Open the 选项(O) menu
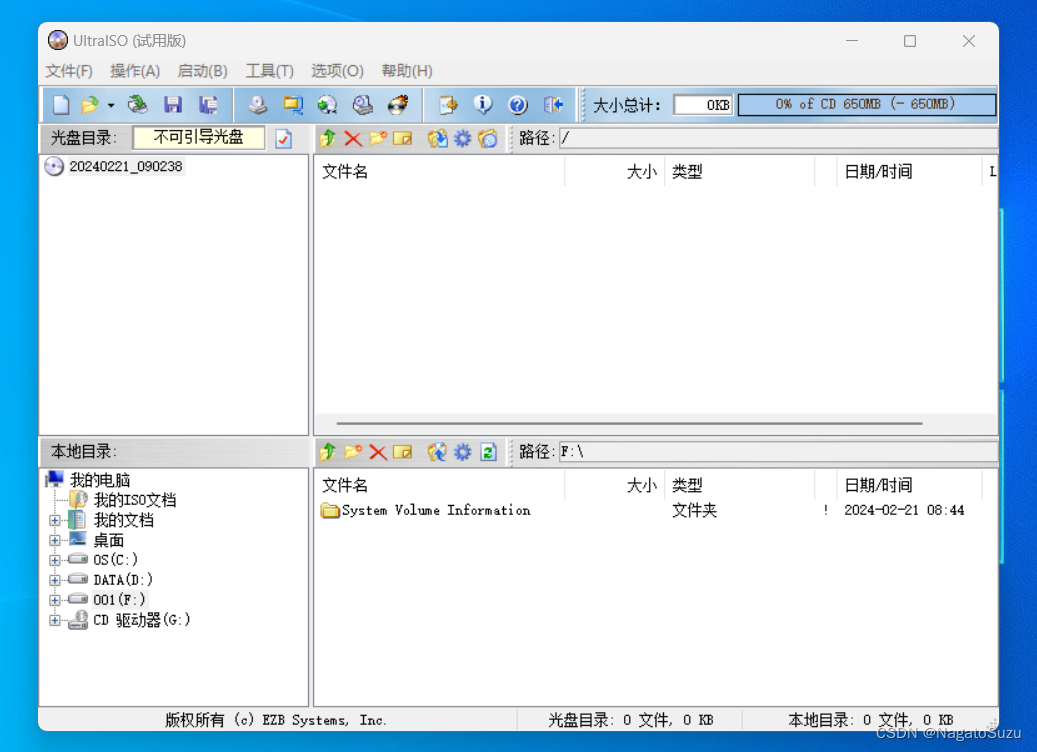This screenshot has width=1037, height=752. click(x=337, y=71)
